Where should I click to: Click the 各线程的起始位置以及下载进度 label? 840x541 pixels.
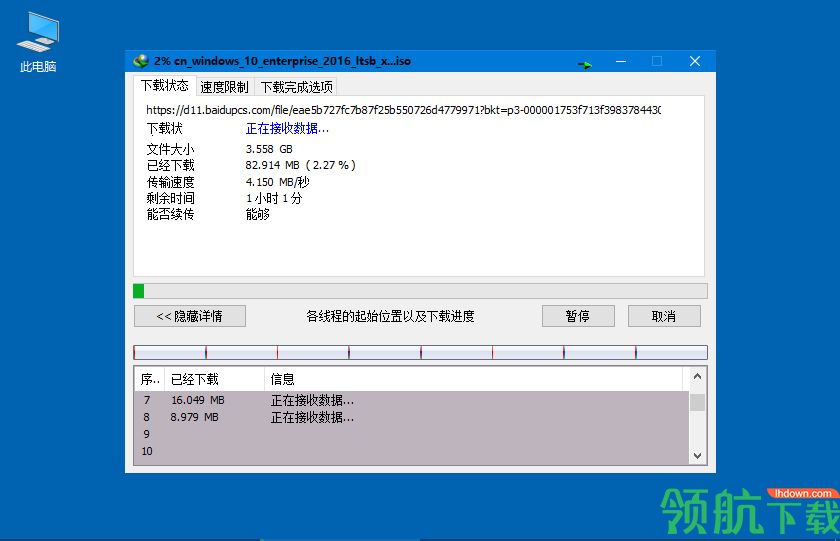coord(390,317)
